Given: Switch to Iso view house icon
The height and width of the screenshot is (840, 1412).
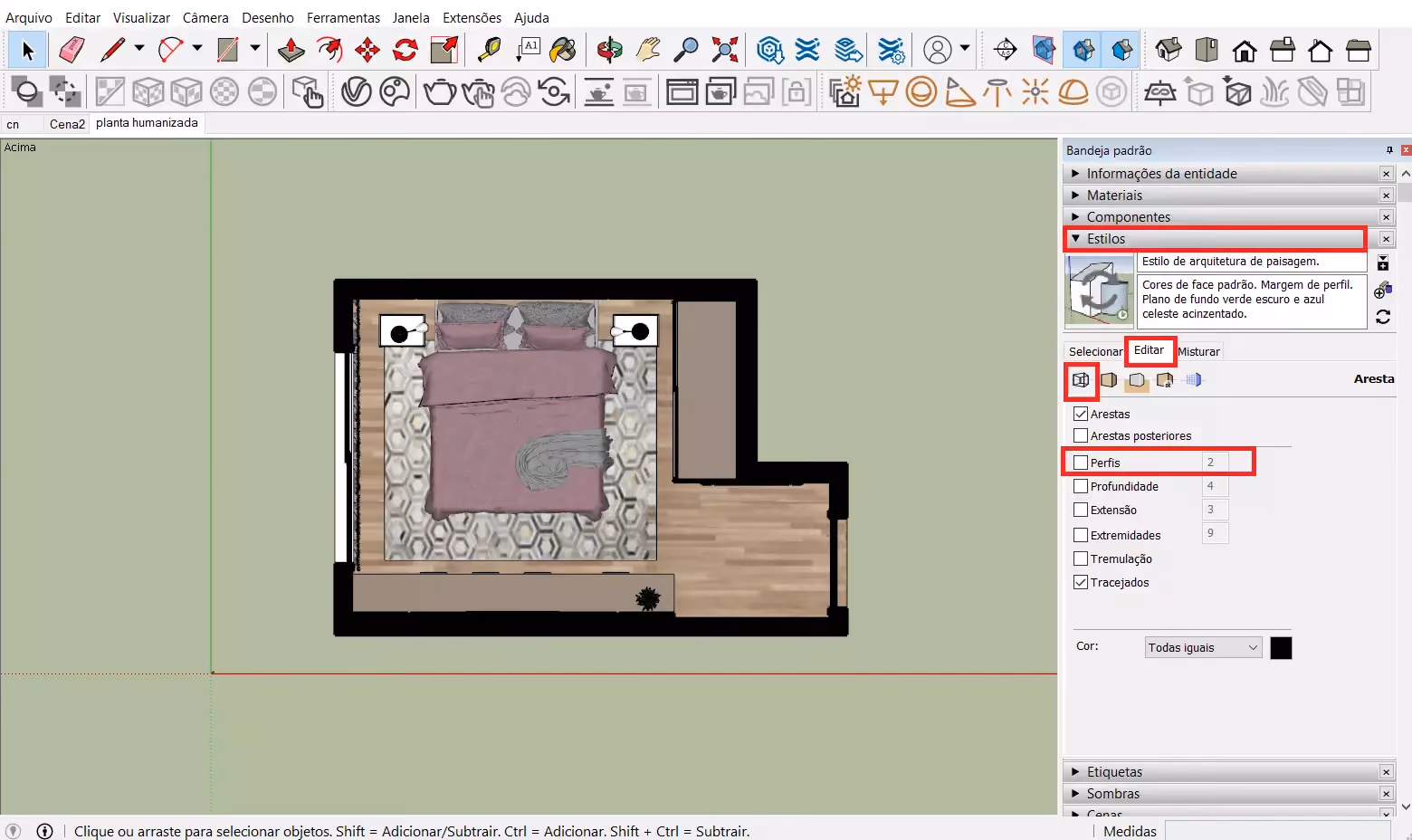Looking at the screenshot, I should coord(1169,50).
